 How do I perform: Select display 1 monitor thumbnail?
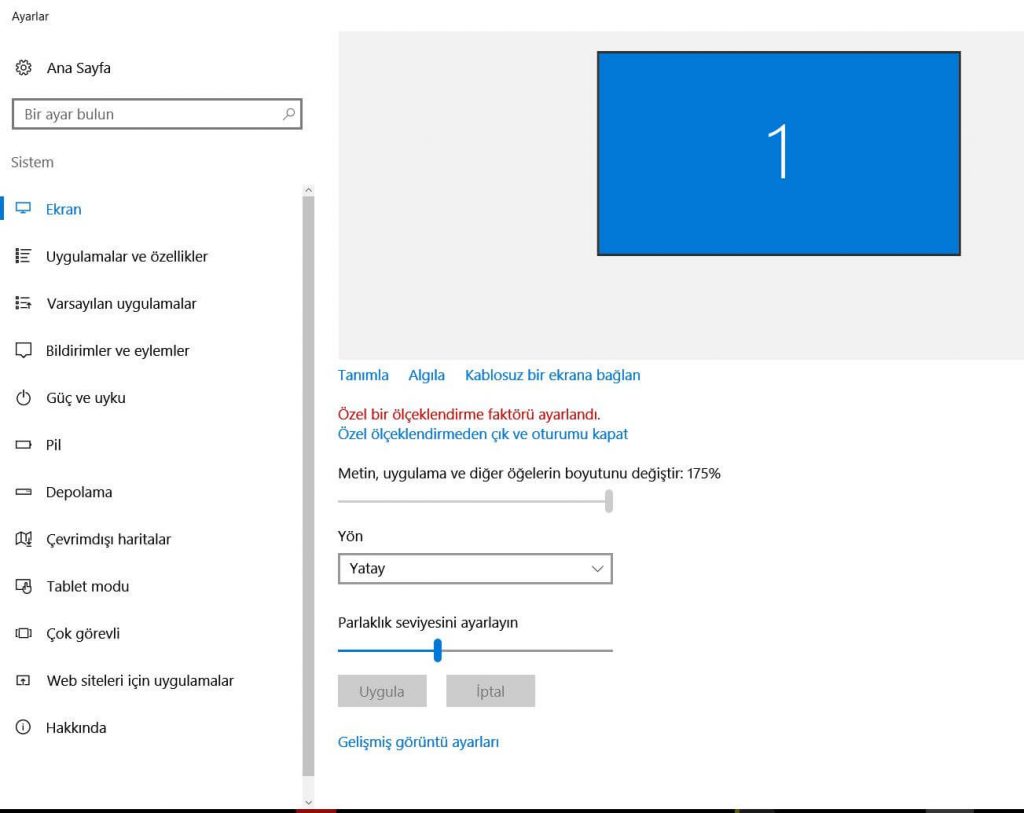(778, 153)
